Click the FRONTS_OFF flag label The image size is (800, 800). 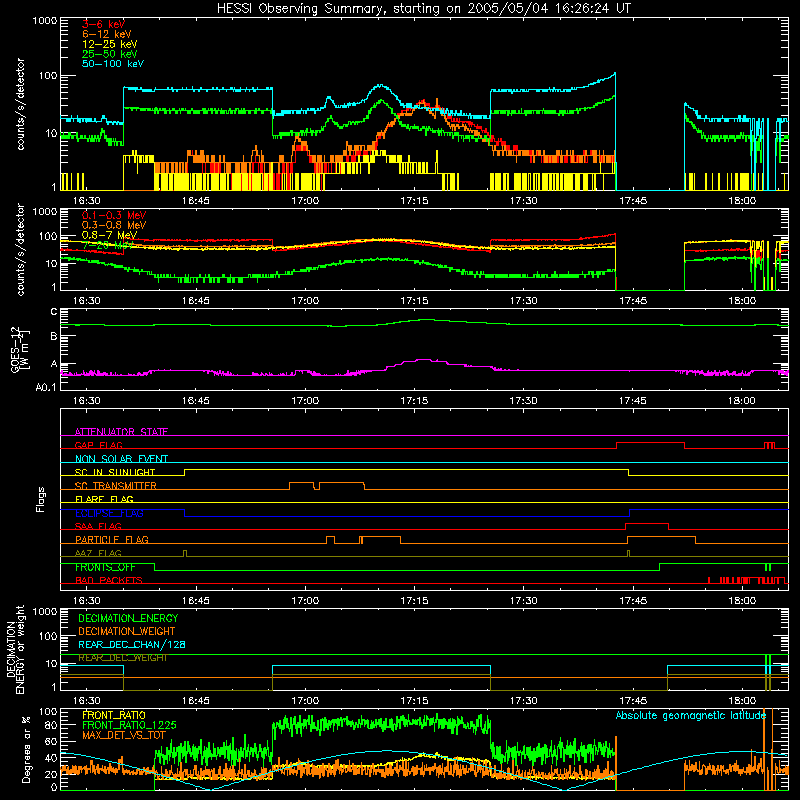[x=105, y=567]
